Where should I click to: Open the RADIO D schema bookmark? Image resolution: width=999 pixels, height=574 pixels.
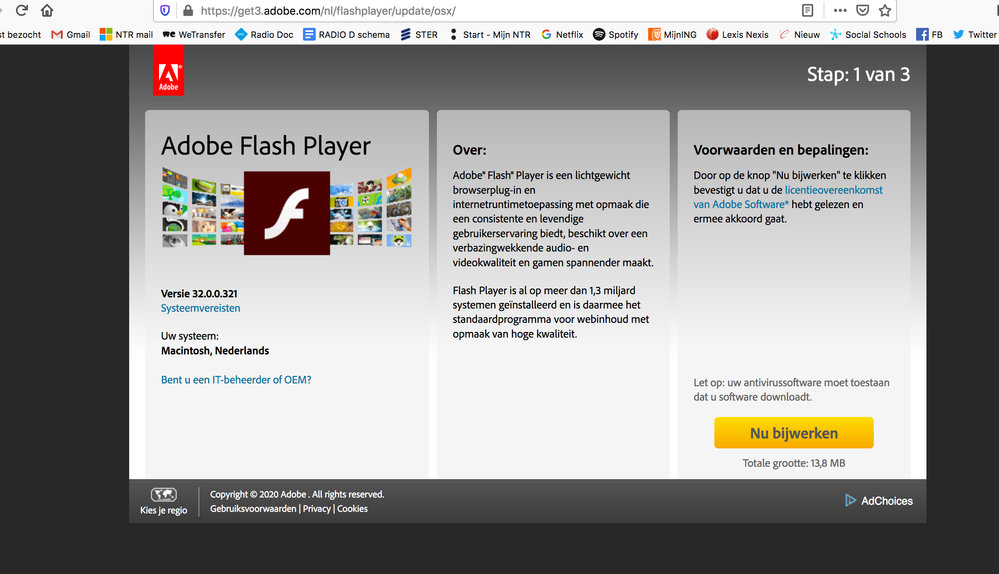(x=346, y=34)
